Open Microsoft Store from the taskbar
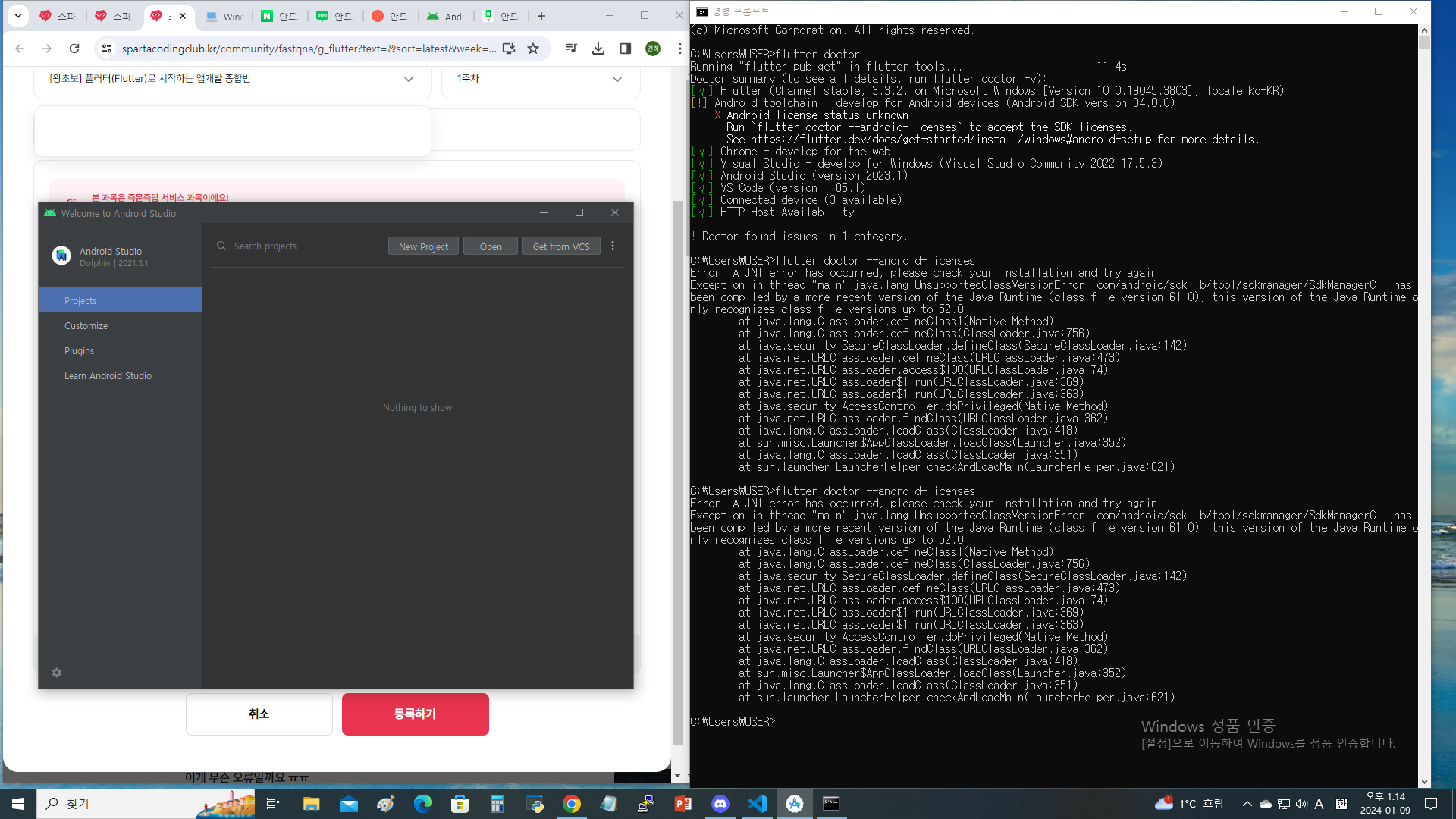This screenshot has height=819, width=1456. 460,804
